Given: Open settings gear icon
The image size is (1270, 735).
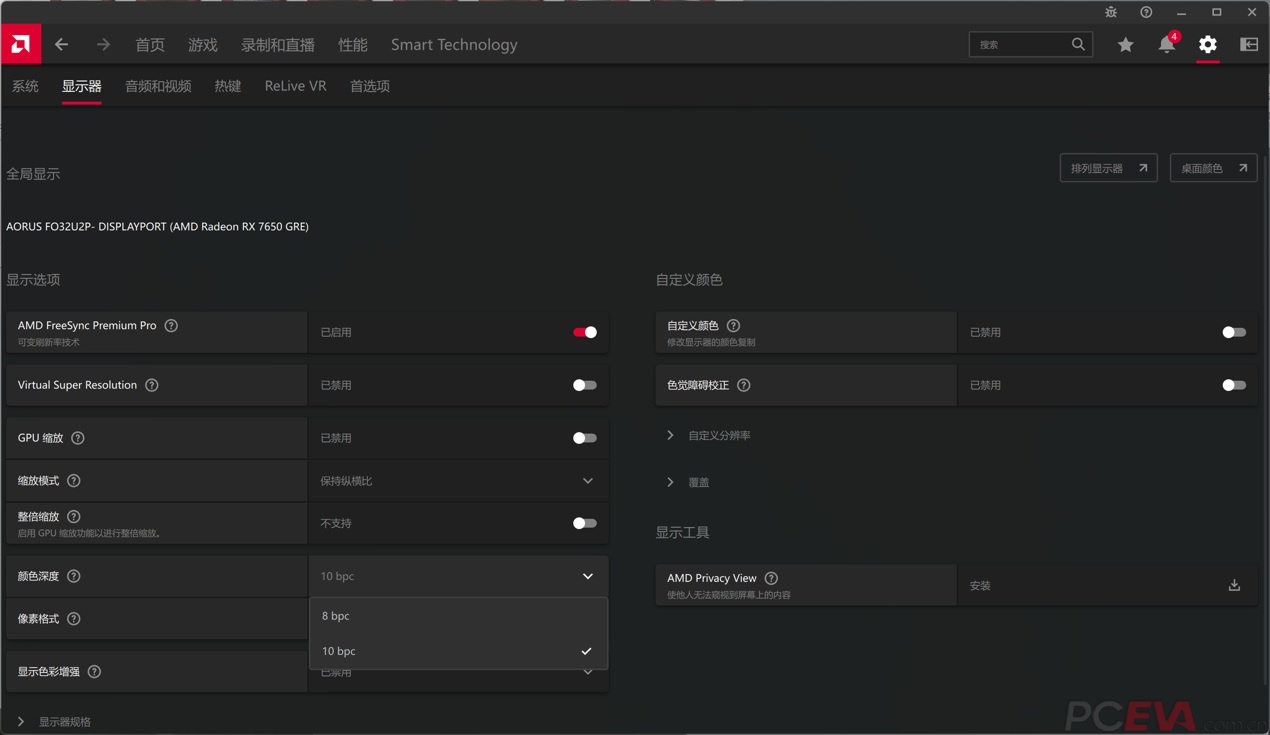Looking at the screenshot, I should 1208,44.
